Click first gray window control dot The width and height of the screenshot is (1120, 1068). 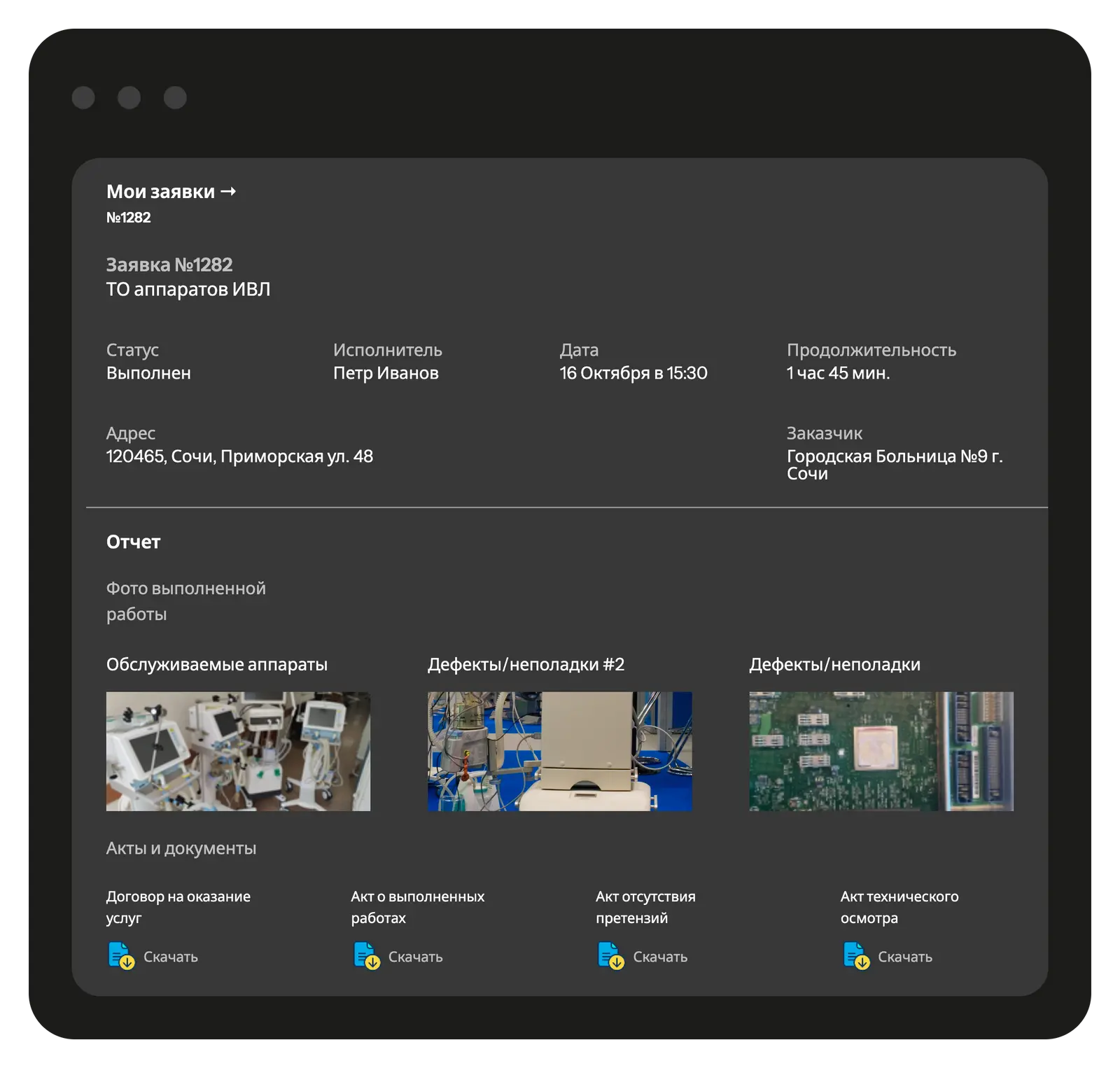click(x=83, y=98)
